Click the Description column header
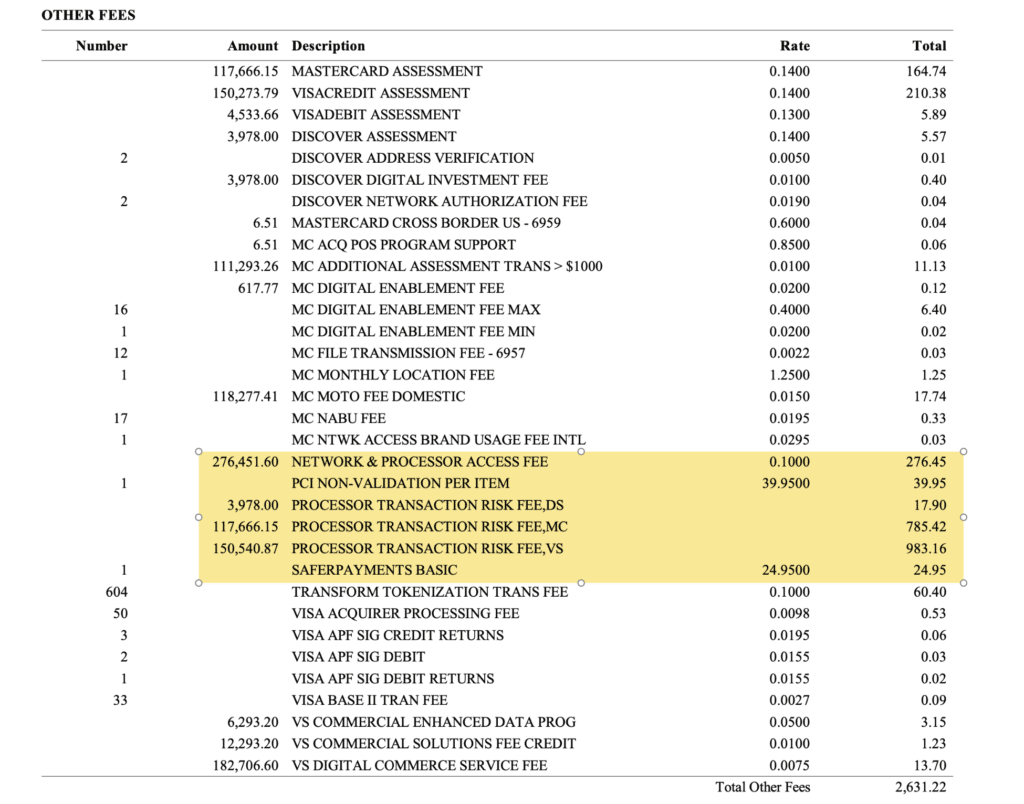 click(328, 46)
